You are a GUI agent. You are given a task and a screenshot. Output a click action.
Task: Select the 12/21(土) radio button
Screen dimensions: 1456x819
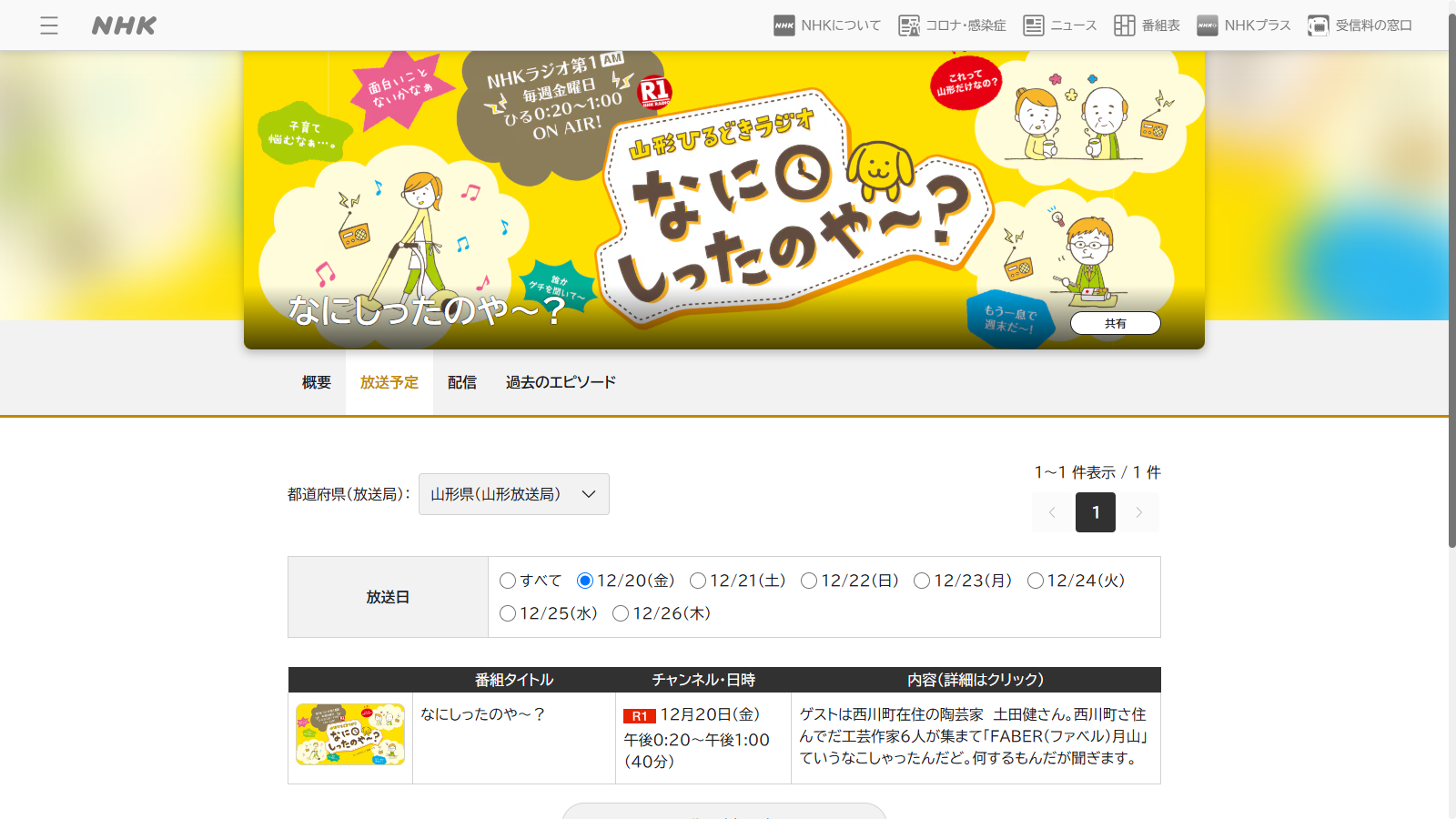698,581
